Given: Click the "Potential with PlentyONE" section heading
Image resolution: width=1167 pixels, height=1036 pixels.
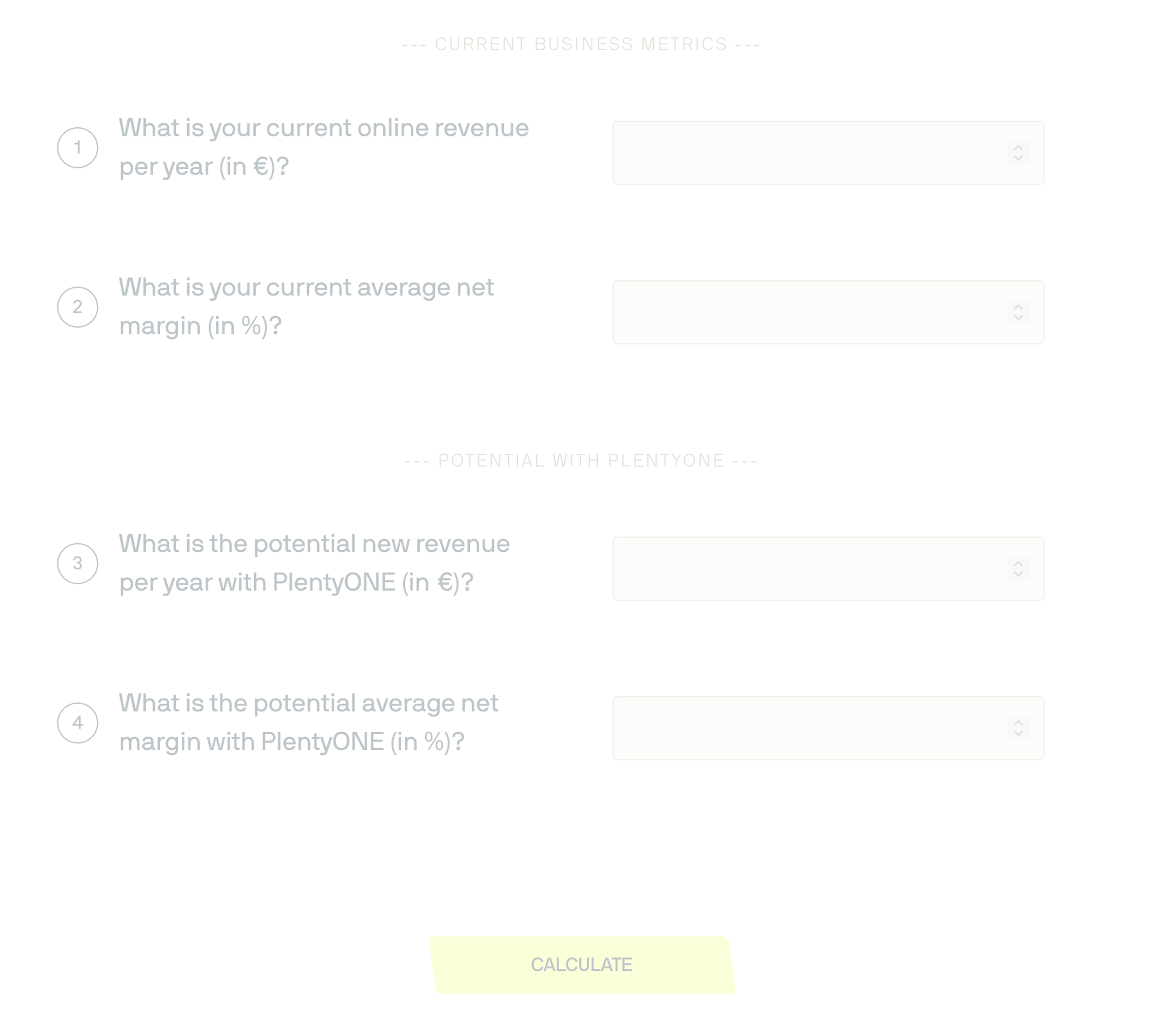Looking at the screenshot, I should point(581,461).
